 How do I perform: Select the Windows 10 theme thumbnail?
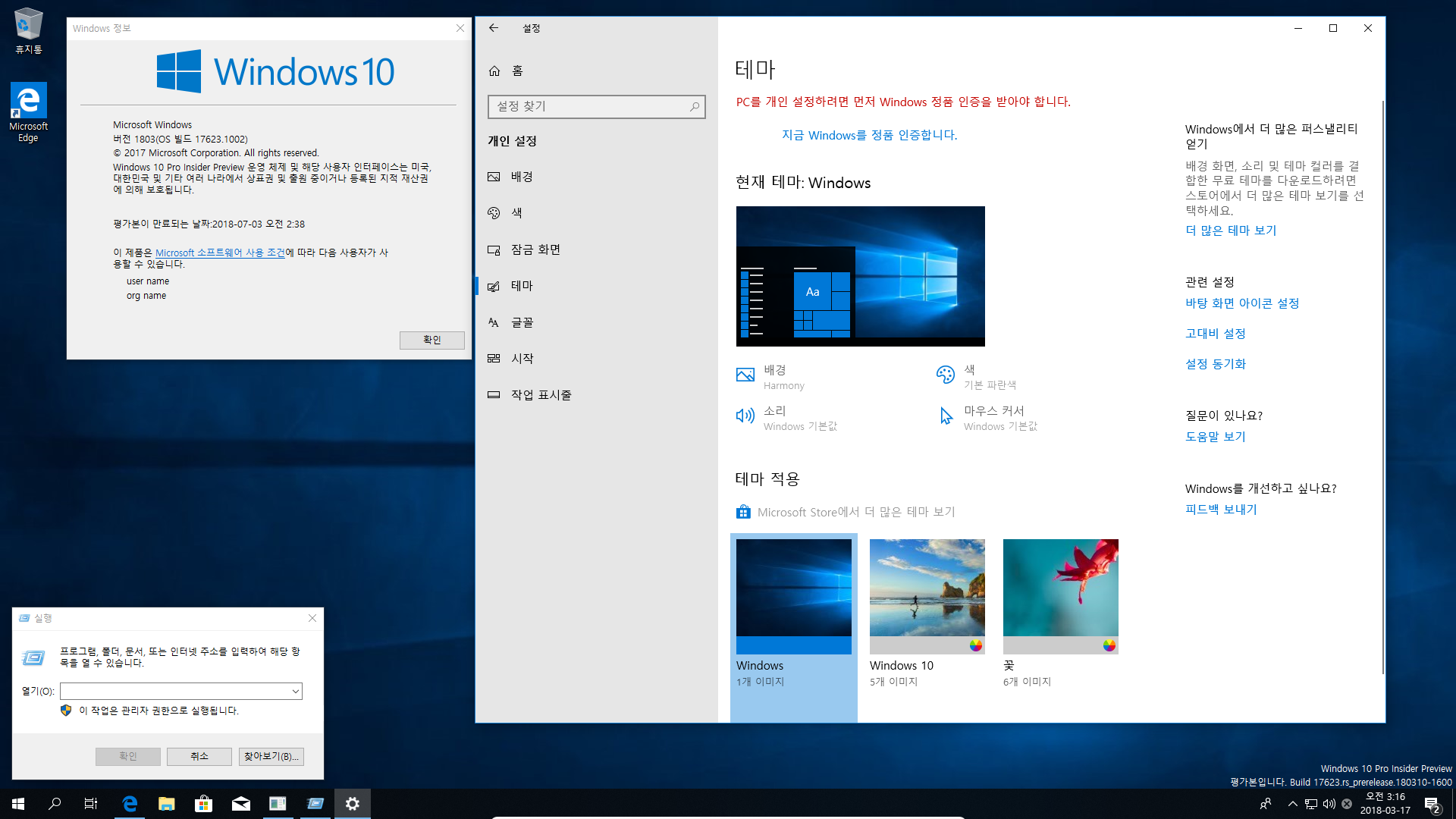coord(927,596)
